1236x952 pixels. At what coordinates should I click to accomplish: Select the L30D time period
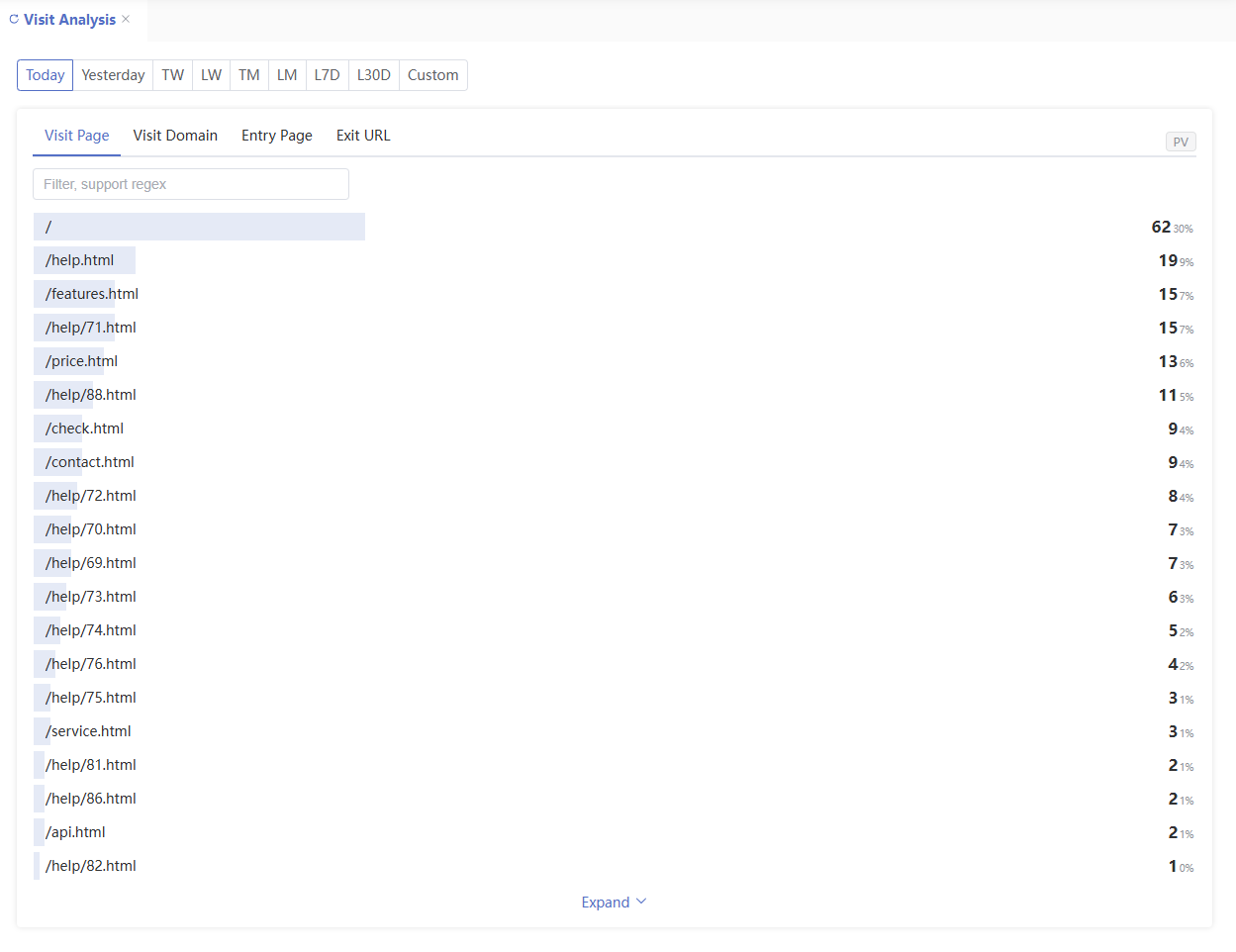point(373,75)
